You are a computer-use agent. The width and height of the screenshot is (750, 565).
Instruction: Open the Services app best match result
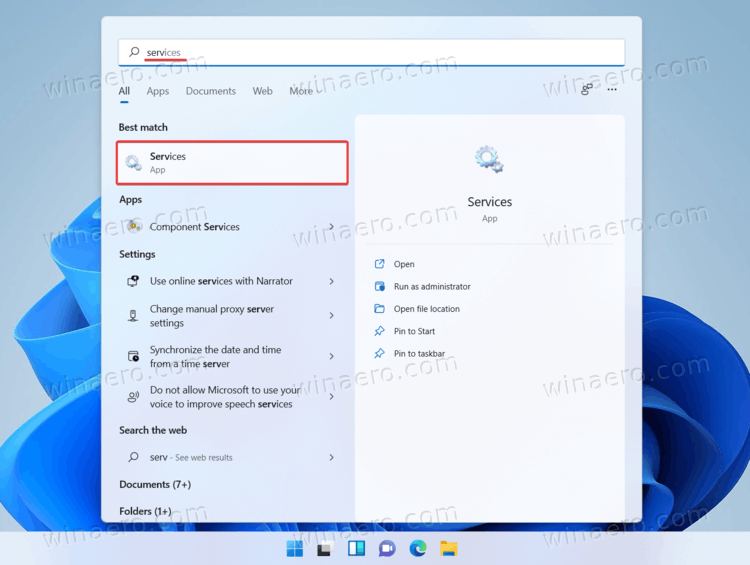pyautogui.click(x=232, y=163)
